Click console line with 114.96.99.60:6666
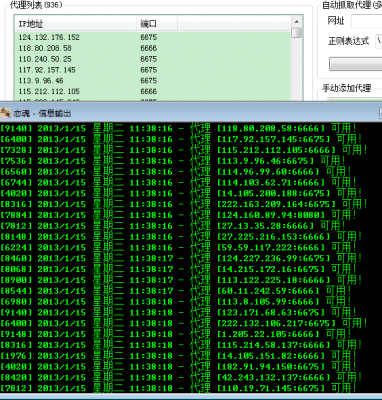The width and height of the screenshot is (382, 400). pyautogui.click(x=176, y=172)
